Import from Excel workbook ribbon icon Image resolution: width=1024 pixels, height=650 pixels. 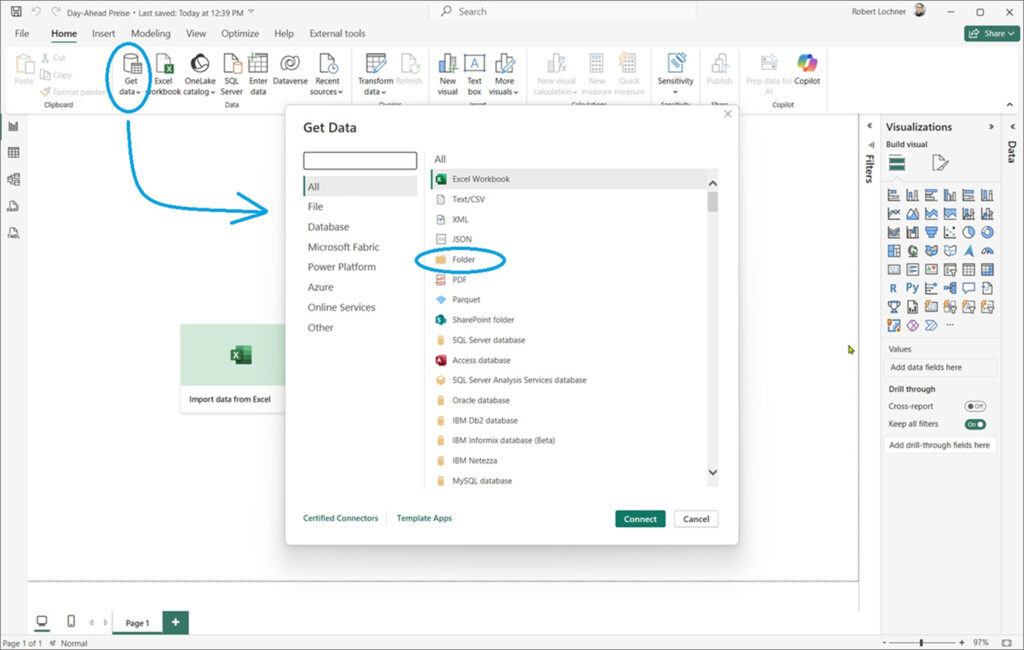click(163, 74)
